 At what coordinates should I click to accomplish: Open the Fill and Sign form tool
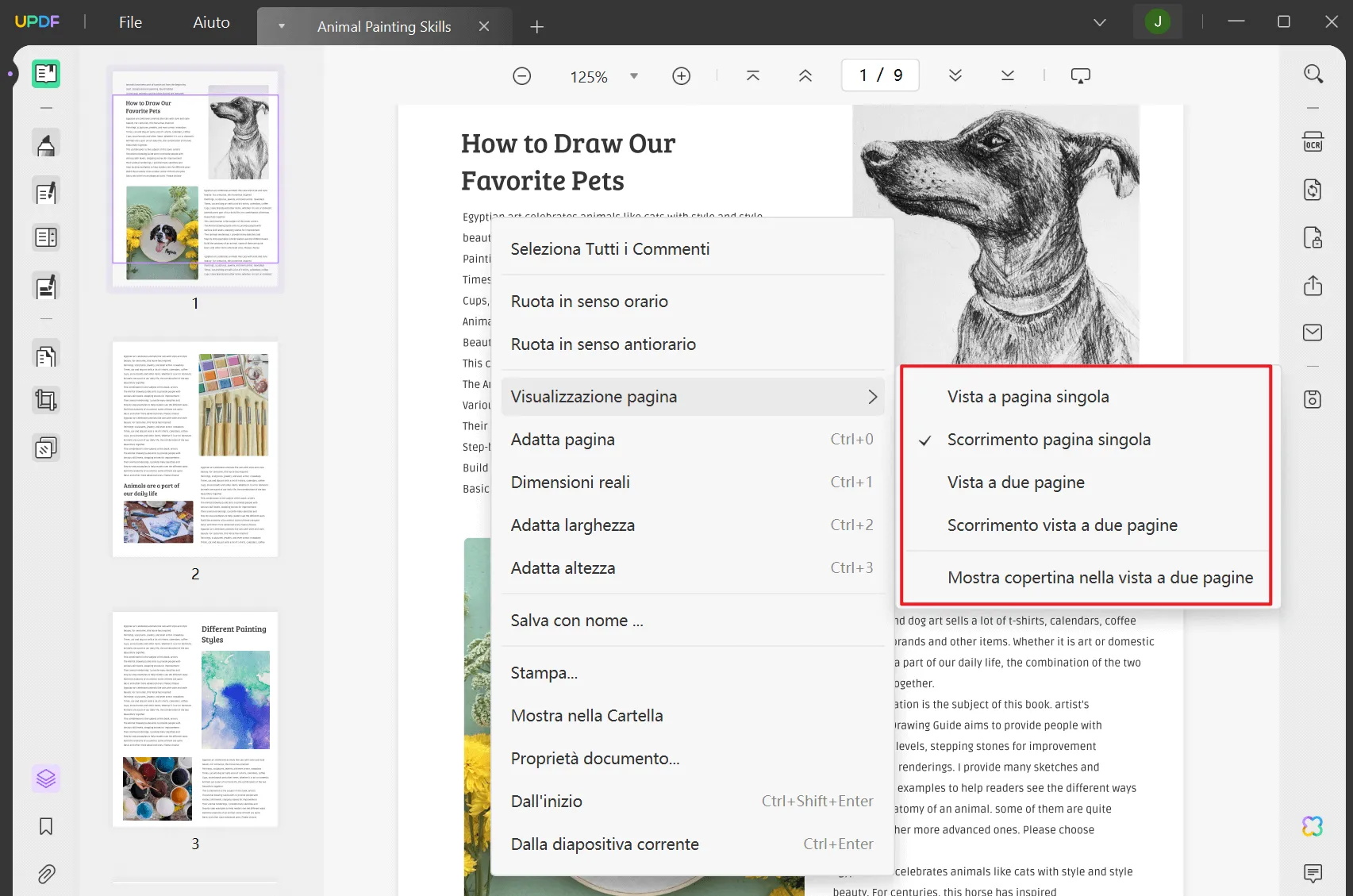pyautogui.click(x=46, y=286)
